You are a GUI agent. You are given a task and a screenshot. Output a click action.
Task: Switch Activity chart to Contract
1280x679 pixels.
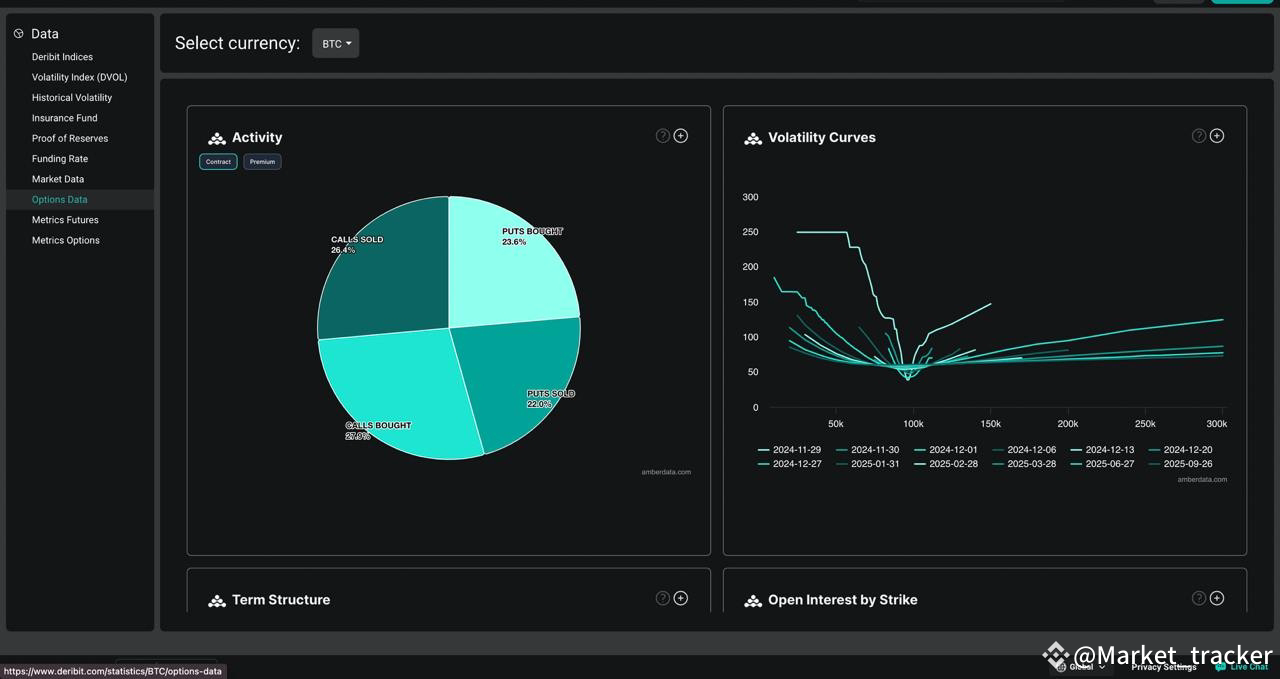point(218,161)
